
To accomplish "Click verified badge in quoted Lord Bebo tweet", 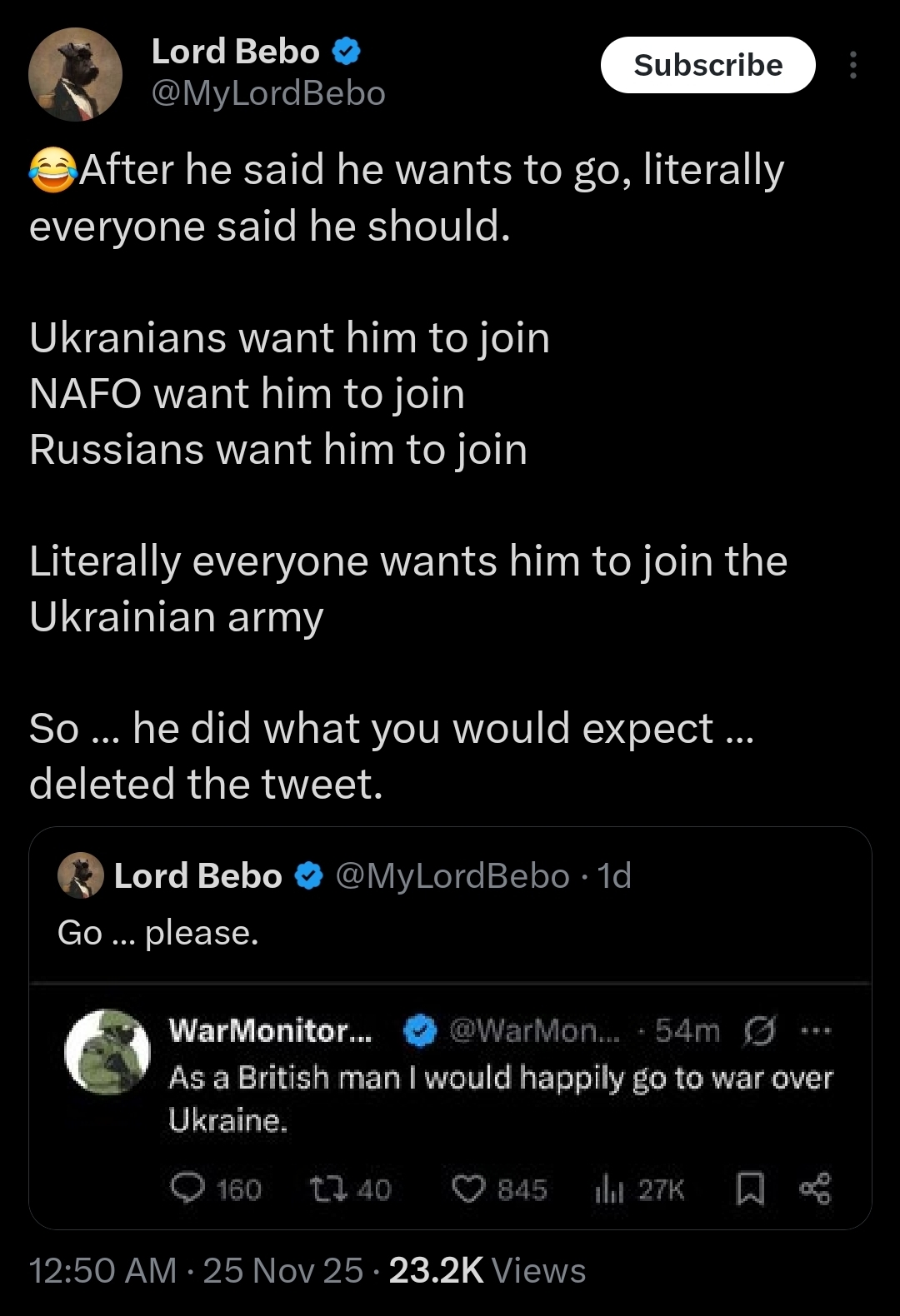I will tap(309, 876).
